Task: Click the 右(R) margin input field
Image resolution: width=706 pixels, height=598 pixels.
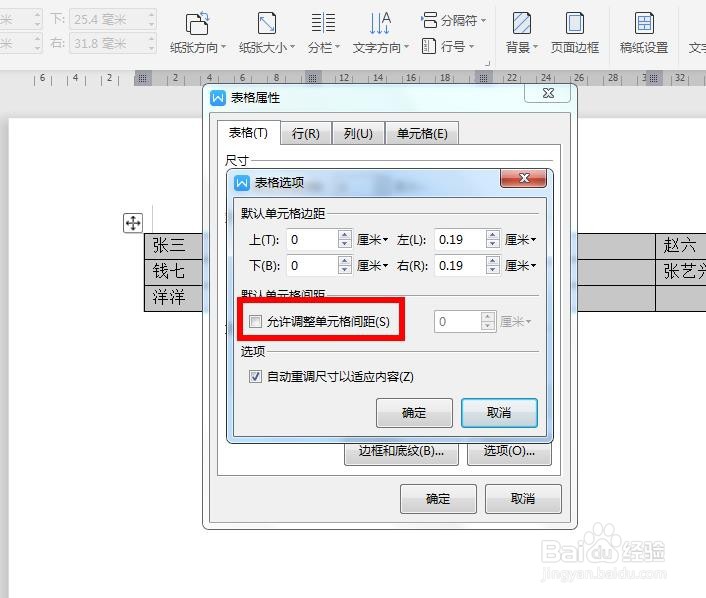Action: (460, 266)
